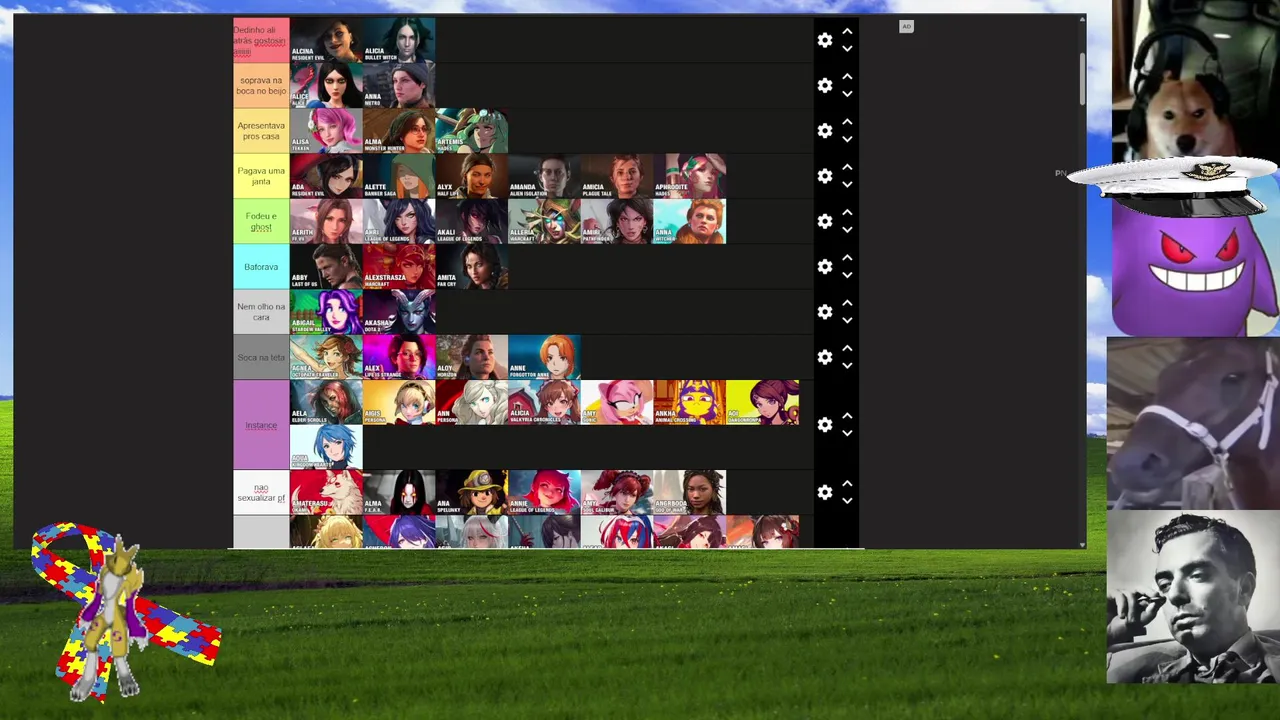Move 'Instance' tier up
The width and height of the screenshot is (1280, 720).
click(x=847, y=416)
